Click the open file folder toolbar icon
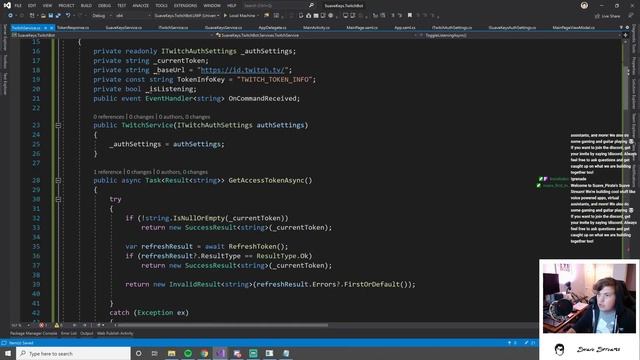This screenshot has width=640, height=360. pyautogui.click(x=43, y=16)
